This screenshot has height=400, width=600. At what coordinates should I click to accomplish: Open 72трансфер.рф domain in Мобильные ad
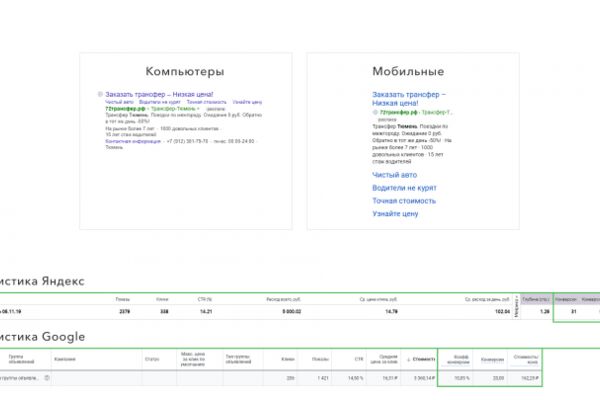coord(398,112)
